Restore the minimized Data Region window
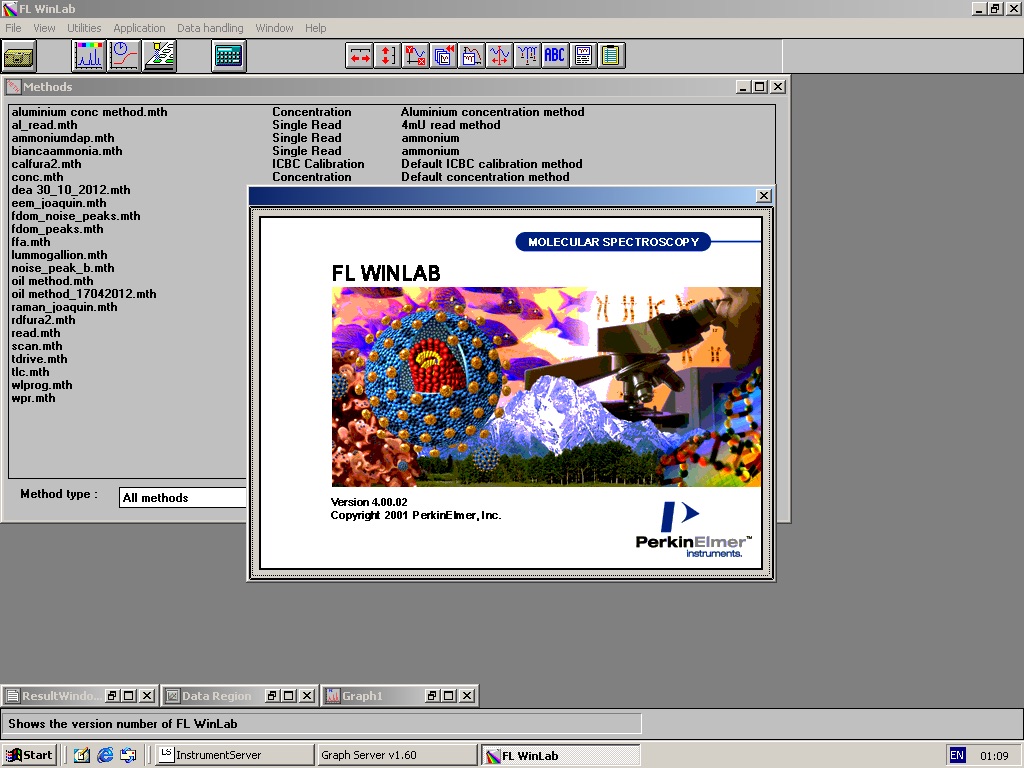The height and width of the screenshot is (768, 1024). [272, 696]
